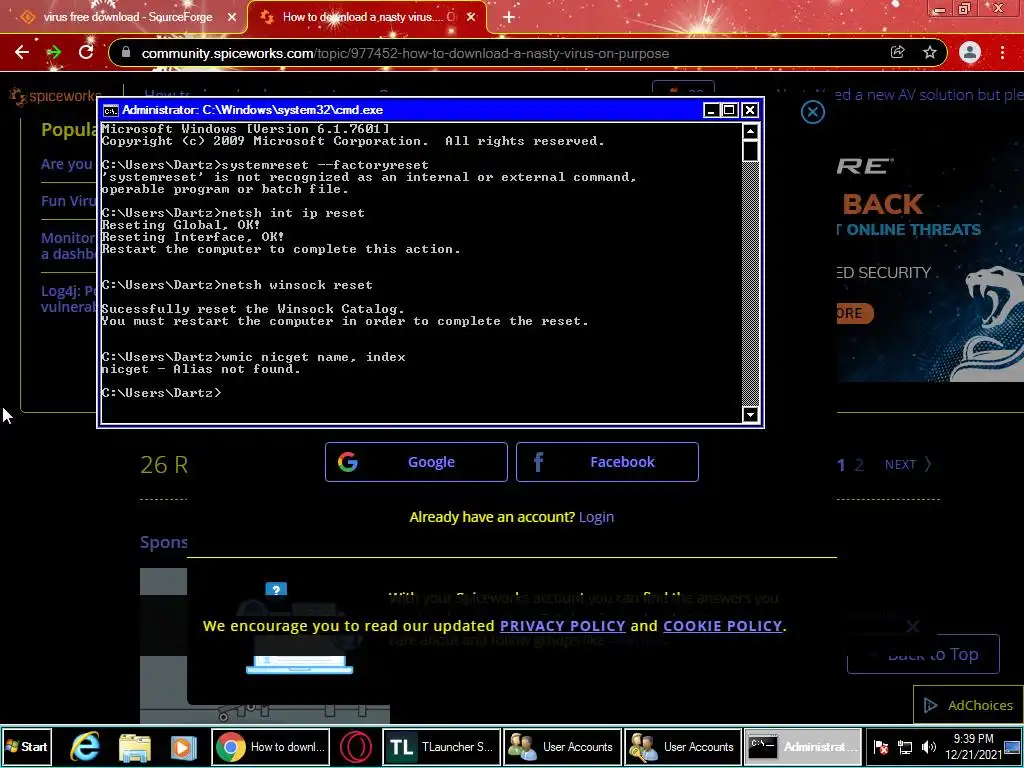Open the Opera browser taskbar icon
The image size is (1024, 768).
pos(356,746)
